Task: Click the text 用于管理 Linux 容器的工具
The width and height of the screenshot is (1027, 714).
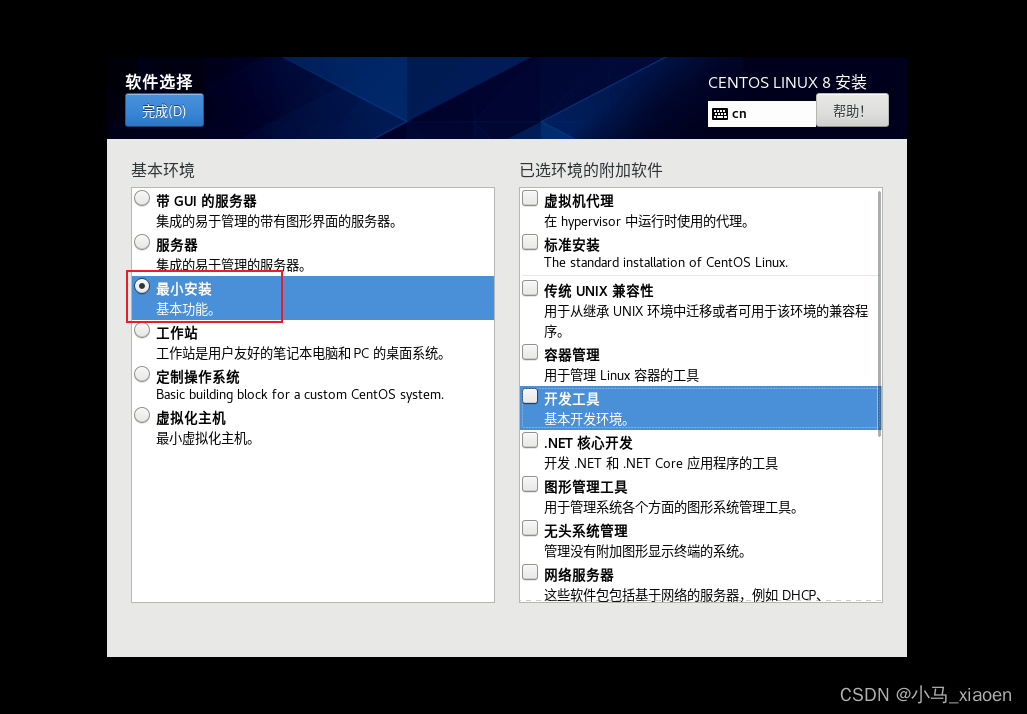Action: pos(622,375)
